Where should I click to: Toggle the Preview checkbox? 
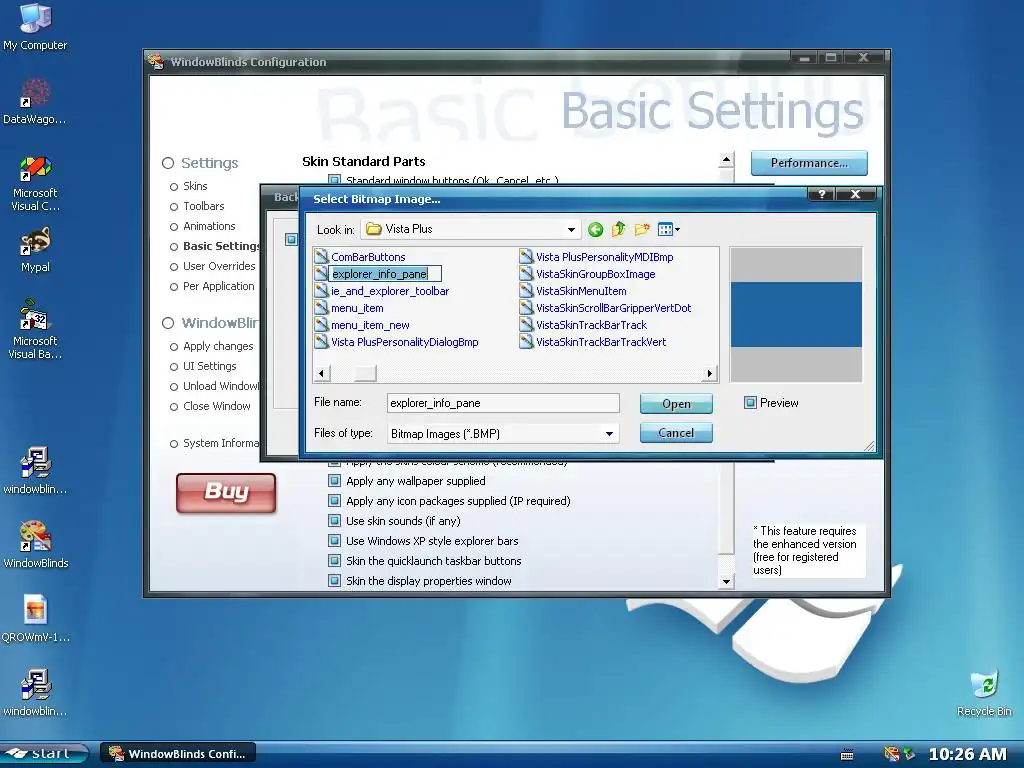click(x=750, y=402)
